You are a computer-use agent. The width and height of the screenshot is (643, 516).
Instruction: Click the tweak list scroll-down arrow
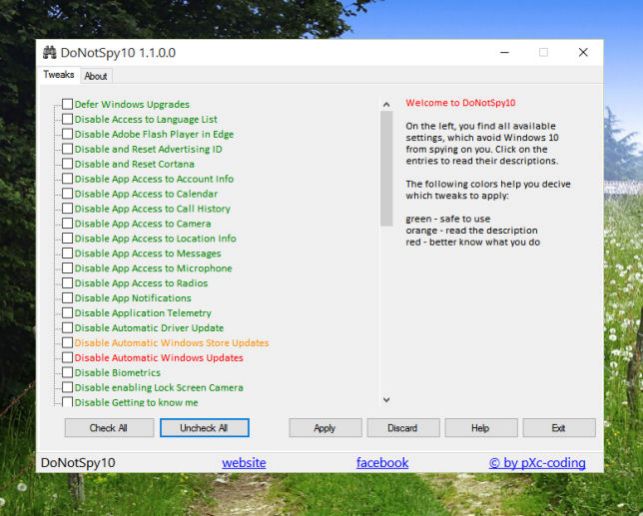click(386, 400)
